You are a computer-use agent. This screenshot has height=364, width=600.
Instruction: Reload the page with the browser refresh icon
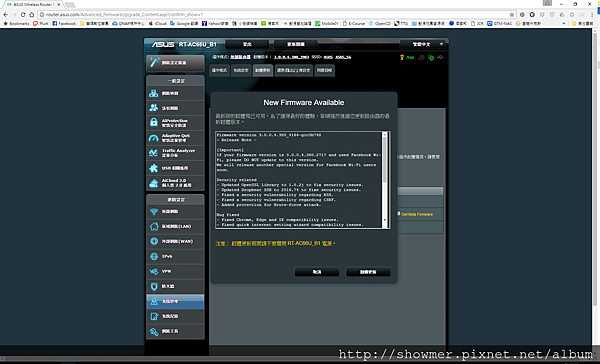click(23, 15)
